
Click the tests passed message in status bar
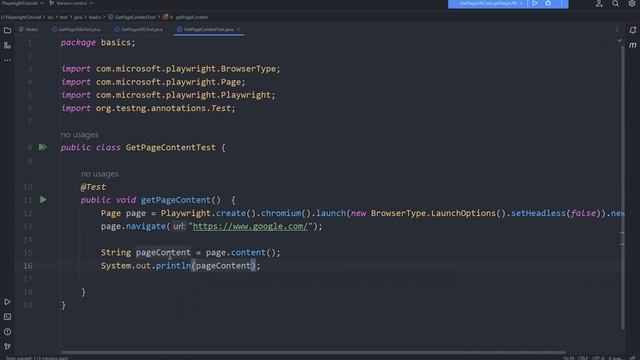point(37,358)
